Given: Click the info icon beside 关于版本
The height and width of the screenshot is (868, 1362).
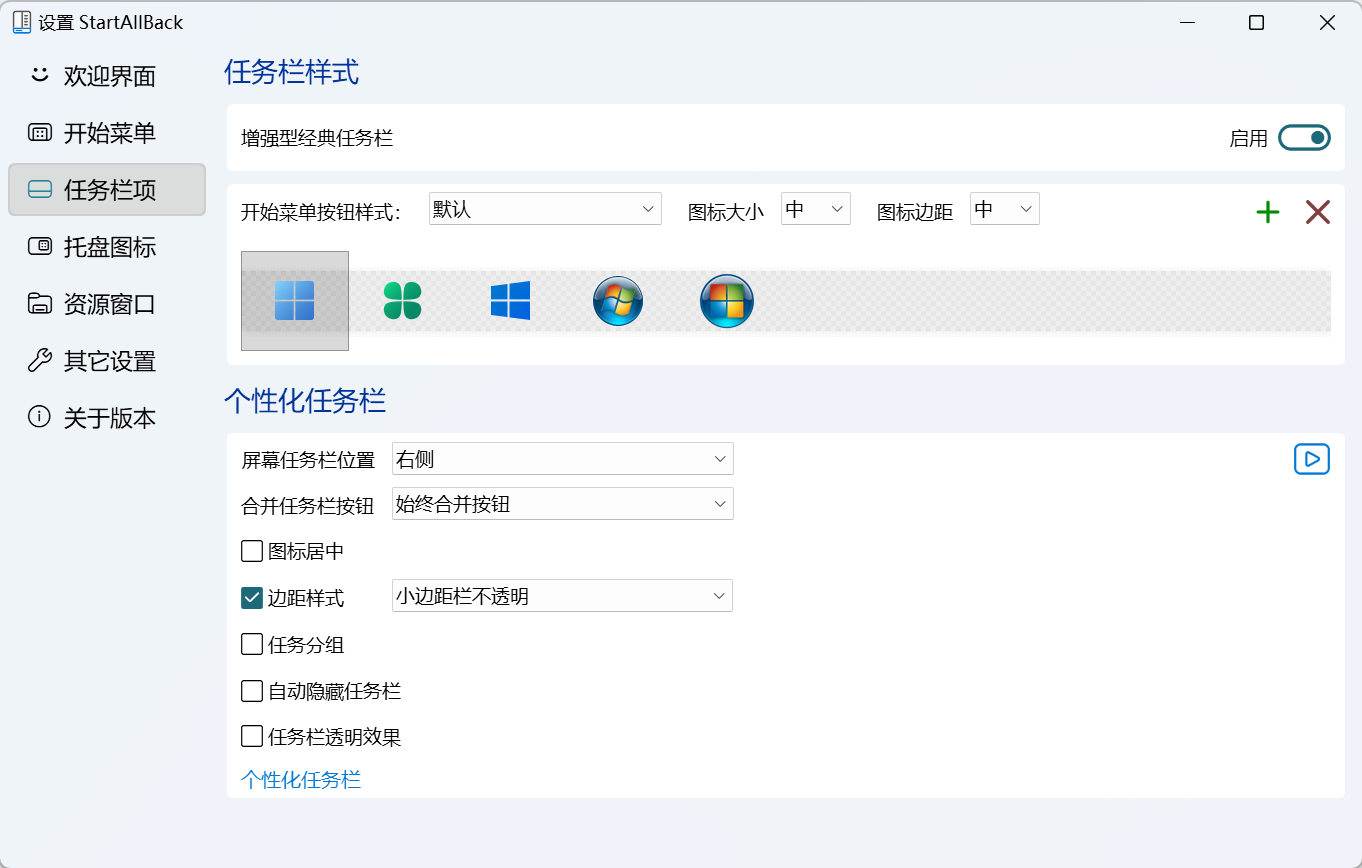Looking at the screenshot, I should tap(39, 417).
